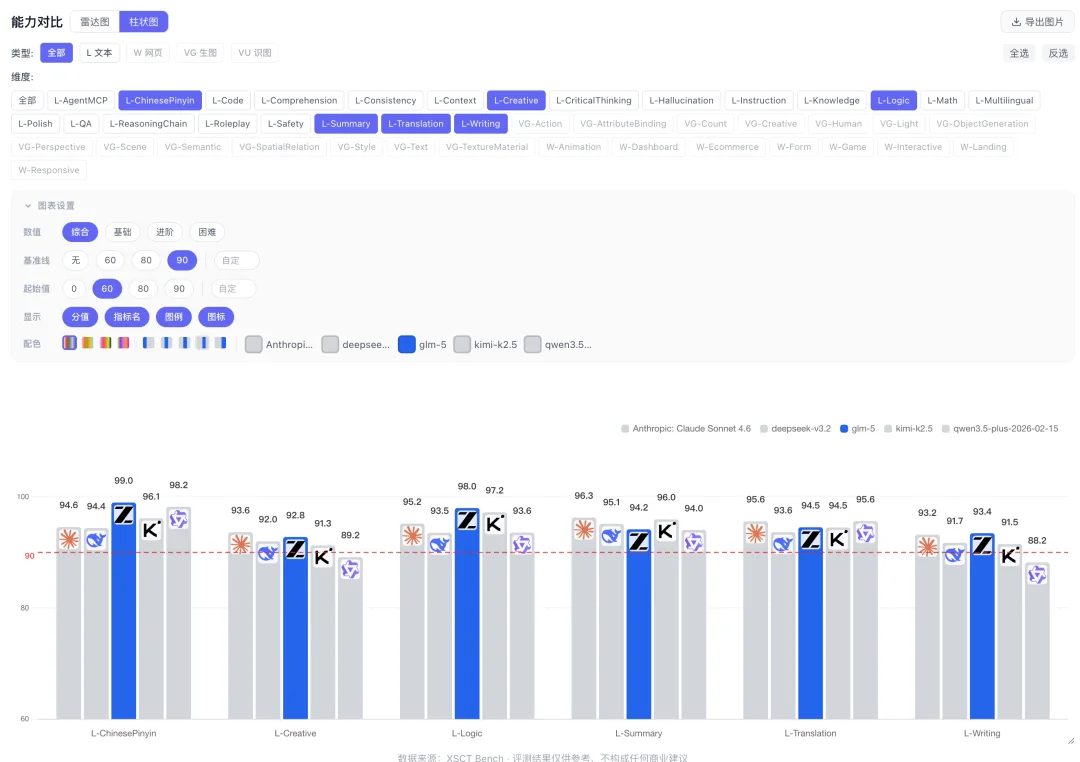This screenshot has height=762, width=1080.
Task: Select 困难 as the value mode
Action: point(207,232)
